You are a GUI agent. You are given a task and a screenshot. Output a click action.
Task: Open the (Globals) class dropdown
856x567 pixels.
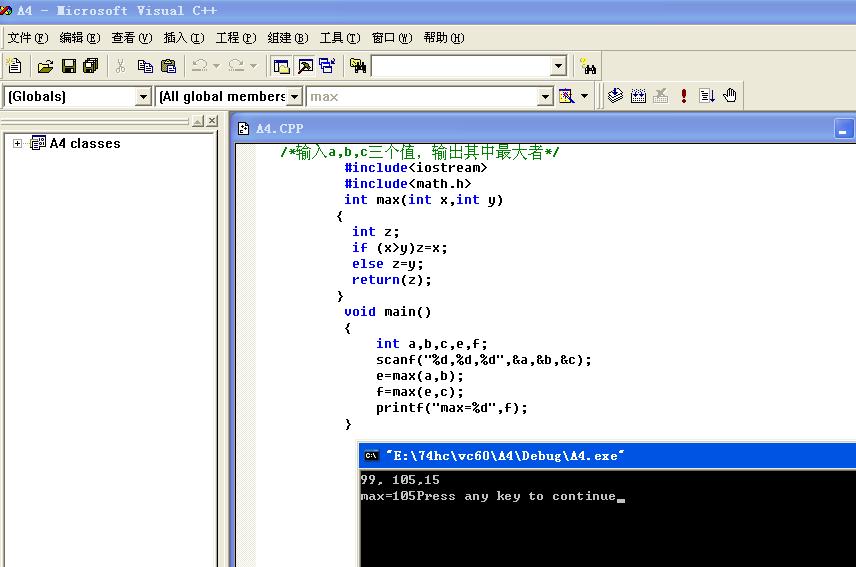(143, 97)
